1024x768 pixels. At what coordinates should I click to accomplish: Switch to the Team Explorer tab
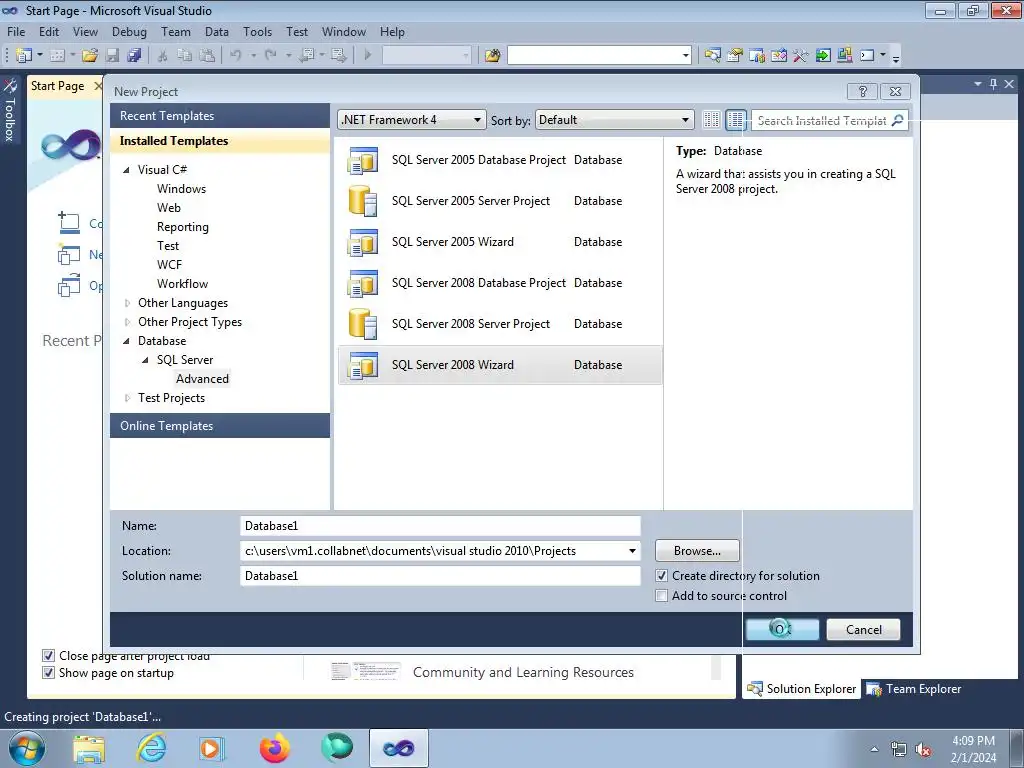click(914, 688)
